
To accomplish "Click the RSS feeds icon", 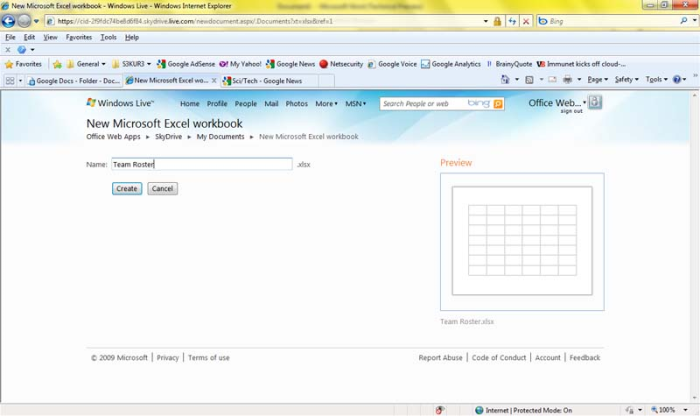I will coord(529,79).
